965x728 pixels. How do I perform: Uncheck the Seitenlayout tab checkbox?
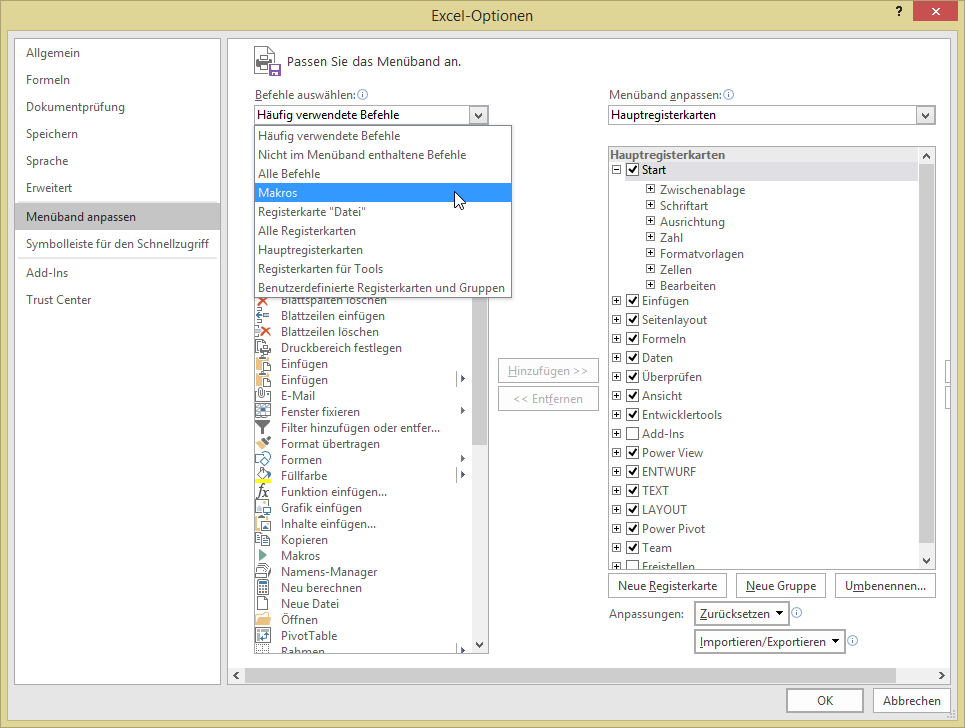[632, 320]
